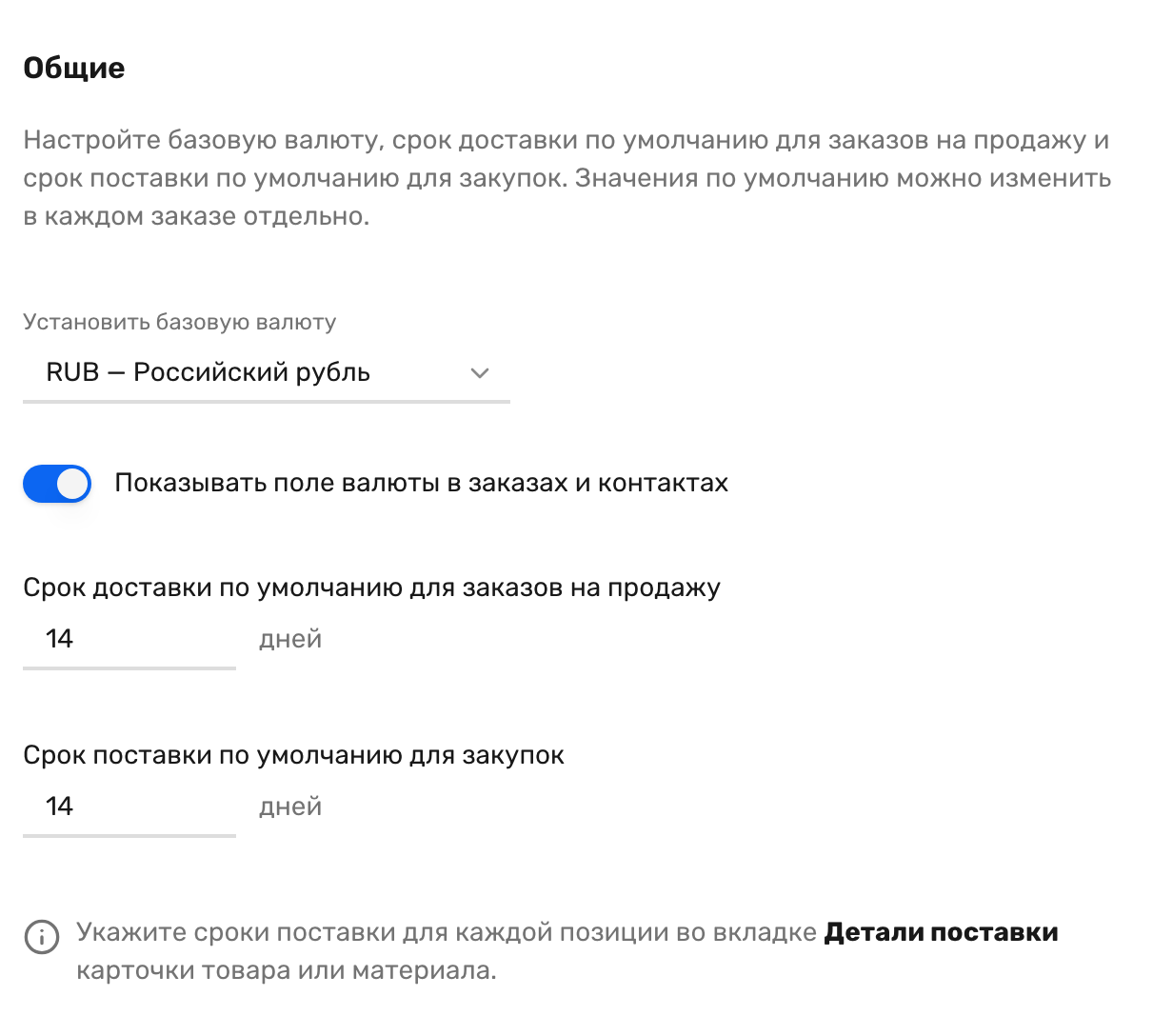The width and height of the screenshot is (1173, 1036).
Task: Click the 'дней' unit beside the purchase field
Action: 290,807
